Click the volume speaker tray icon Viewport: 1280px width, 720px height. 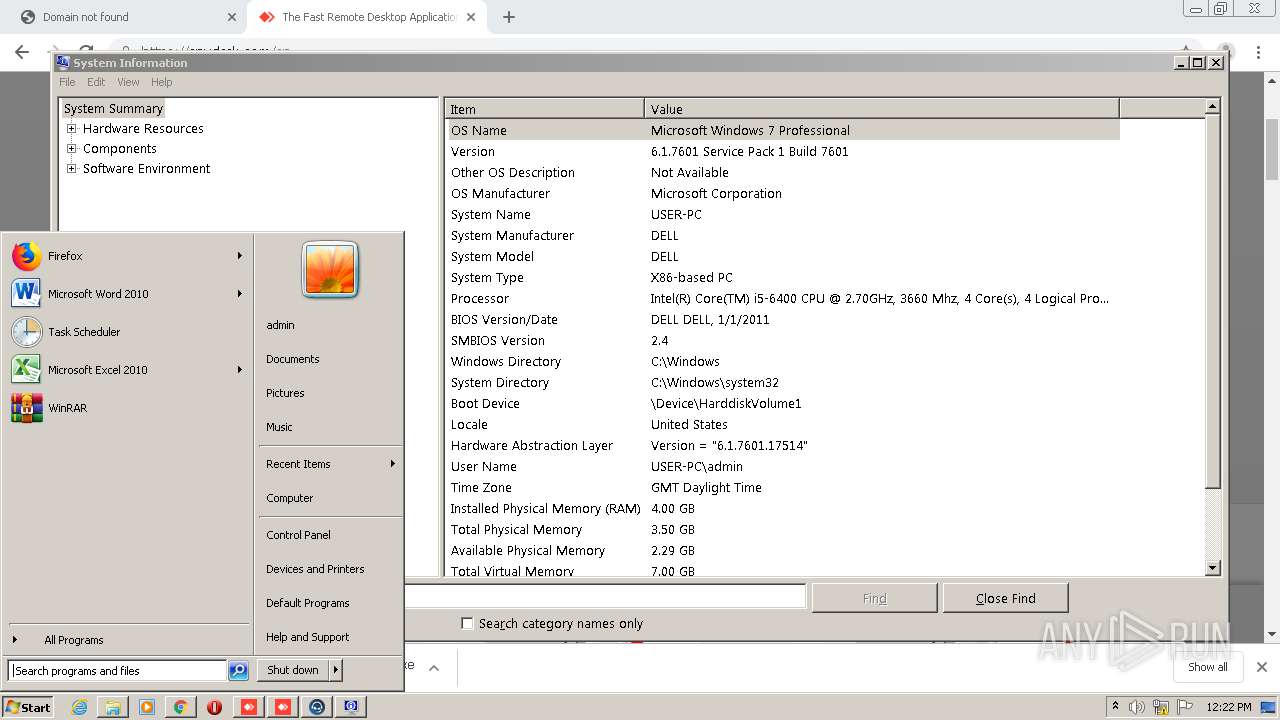1137,707
